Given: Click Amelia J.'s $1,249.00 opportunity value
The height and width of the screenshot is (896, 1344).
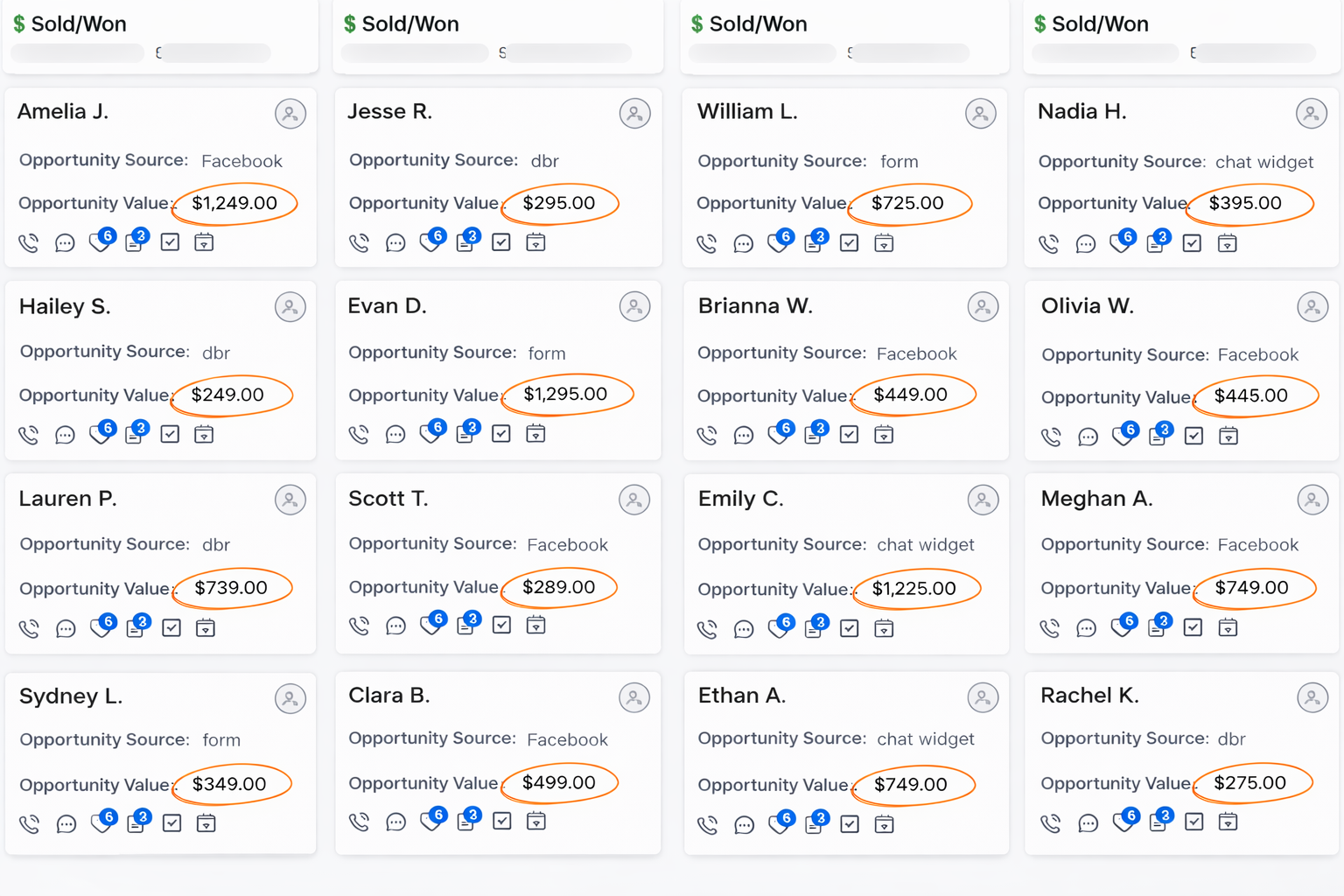Looking at the screenshot, I should pos(234,204).
